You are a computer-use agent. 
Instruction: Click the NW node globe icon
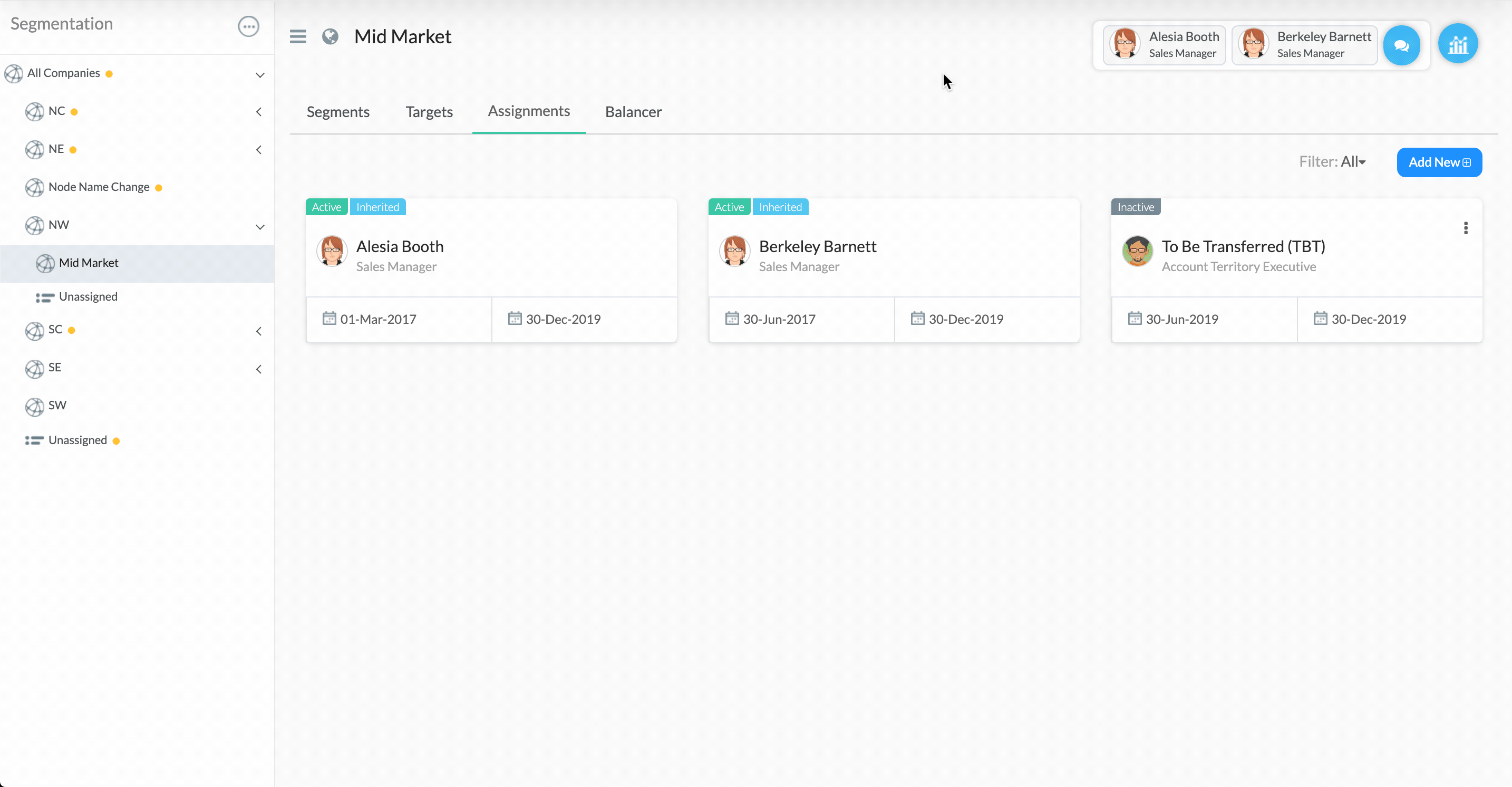tap(35, 226)
